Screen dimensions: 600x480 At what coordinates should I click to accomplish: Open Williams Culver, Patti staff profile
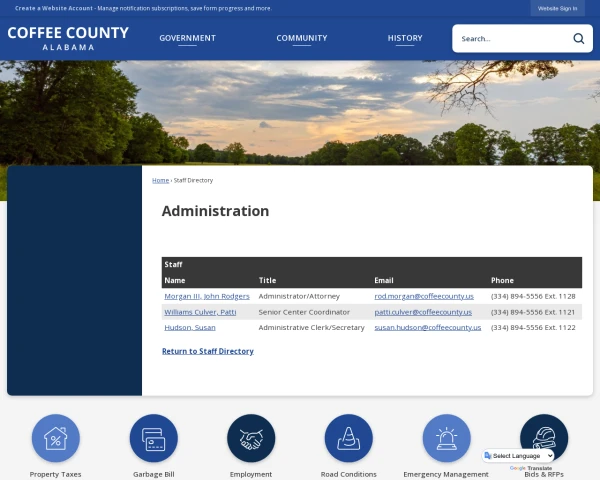[200, 312]
